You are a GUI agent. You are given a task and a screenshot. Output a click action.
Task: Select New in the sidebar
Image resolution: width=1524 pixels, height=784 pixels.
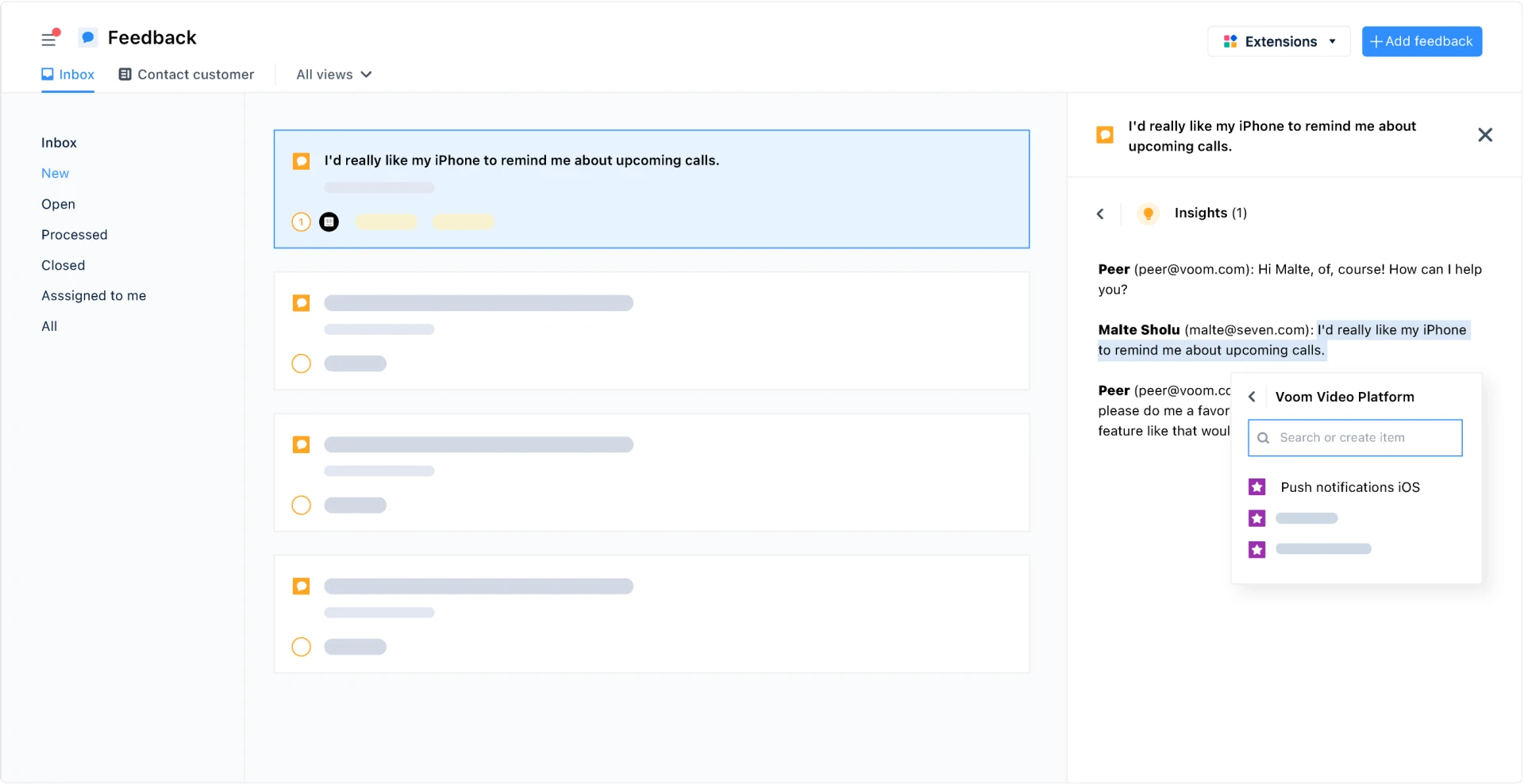55,173
